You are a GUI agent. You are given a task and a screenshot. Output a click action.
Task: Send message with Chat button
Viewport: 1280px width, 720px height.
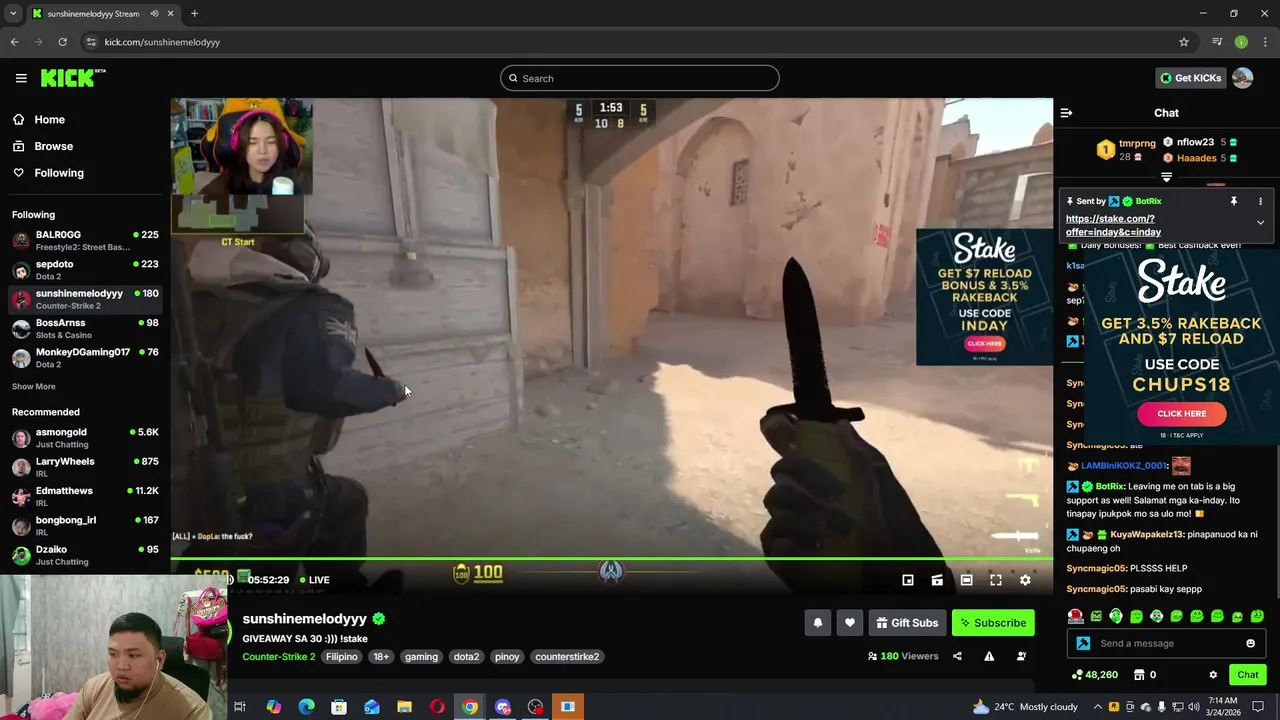pyautogui.click(x=1247, y=675)
